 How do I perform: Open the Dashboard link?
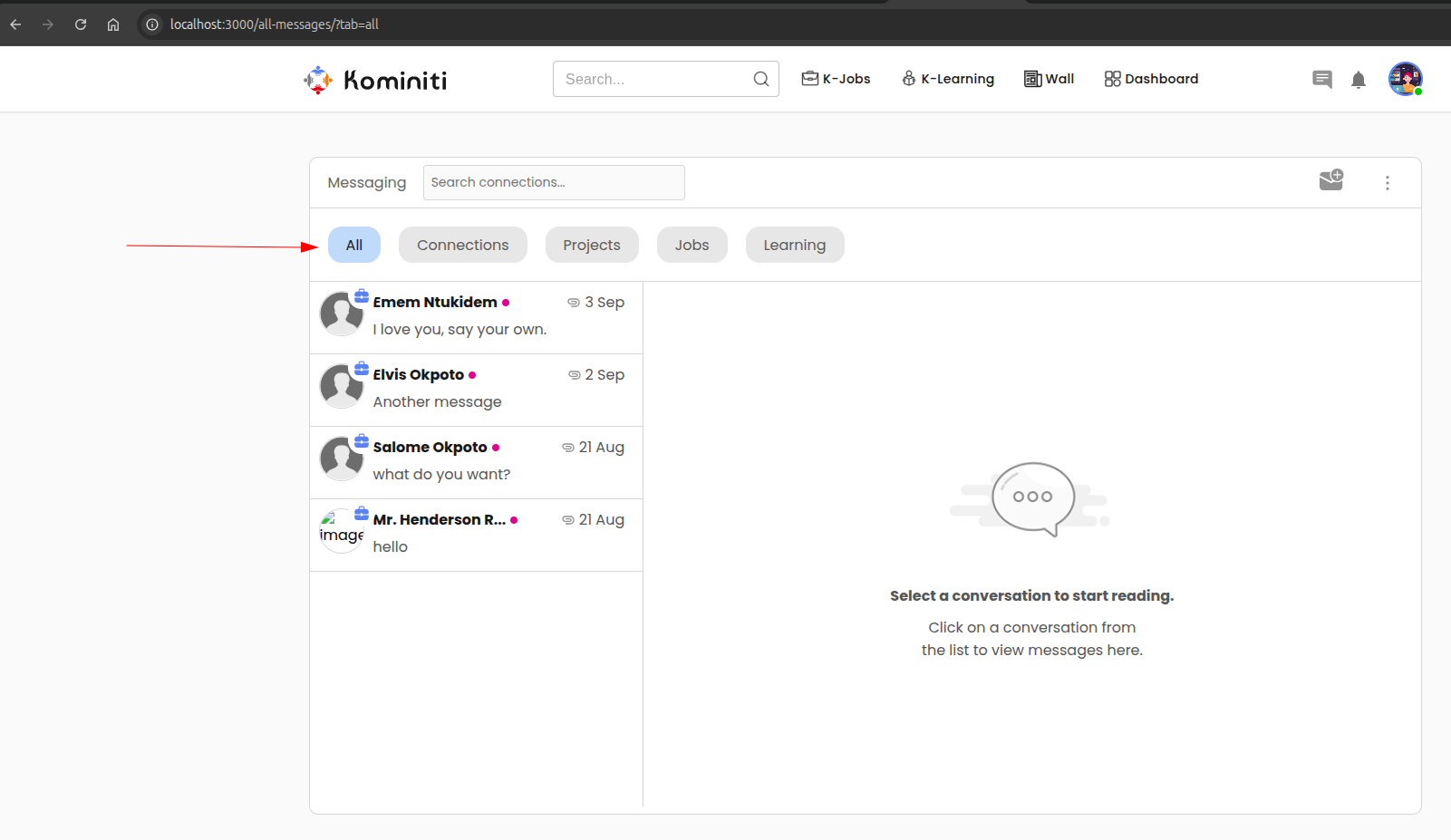[x=1151, y=79]
